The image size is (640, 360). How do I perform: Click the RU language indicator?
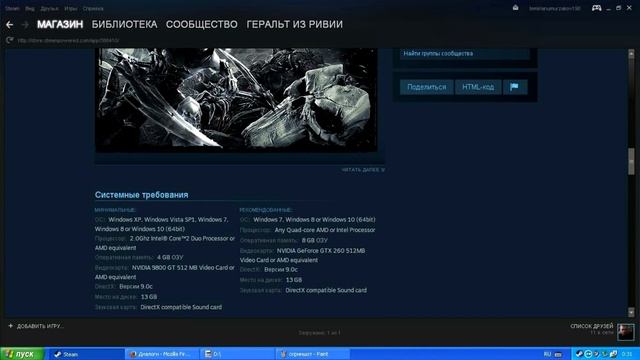pos(547,354)
